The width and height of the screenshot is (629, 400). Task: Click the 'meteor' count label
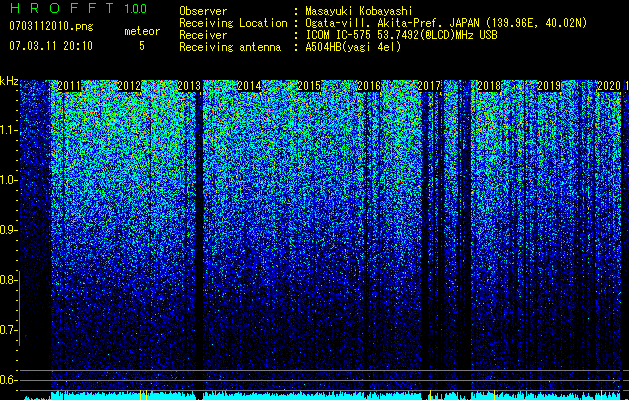coord(142,31)
